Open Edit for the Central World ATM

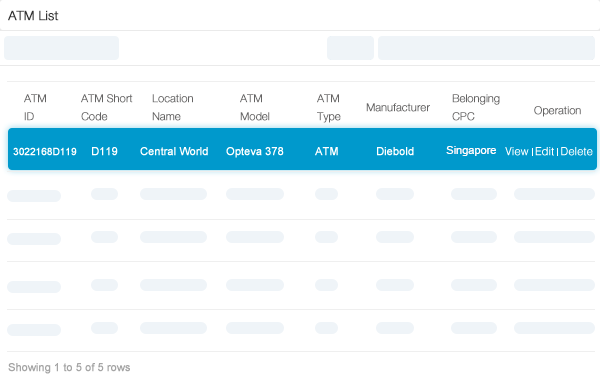point(545,152)
